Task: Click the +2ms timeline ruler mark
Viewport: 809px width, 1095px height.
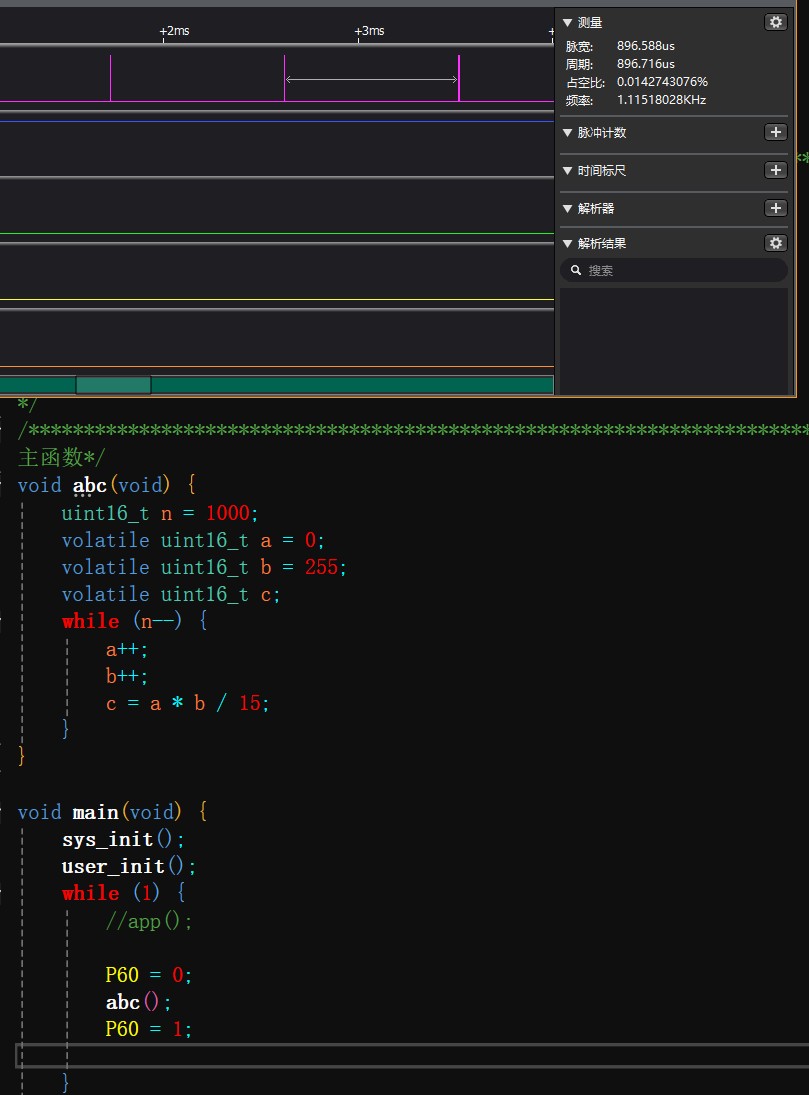Action: point(174,31)
